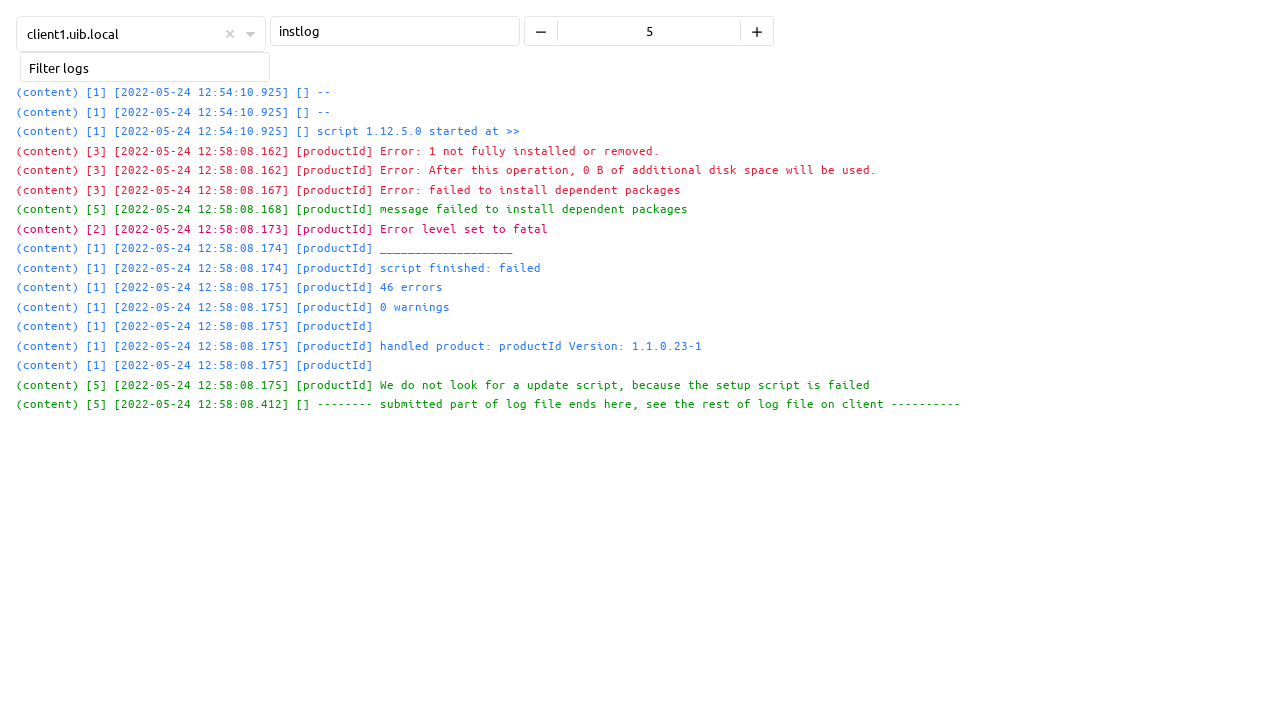Select line 'After this operation, 0 B' error
The width and height of the screenshot is (1280, 720).
tap(446, 170)
